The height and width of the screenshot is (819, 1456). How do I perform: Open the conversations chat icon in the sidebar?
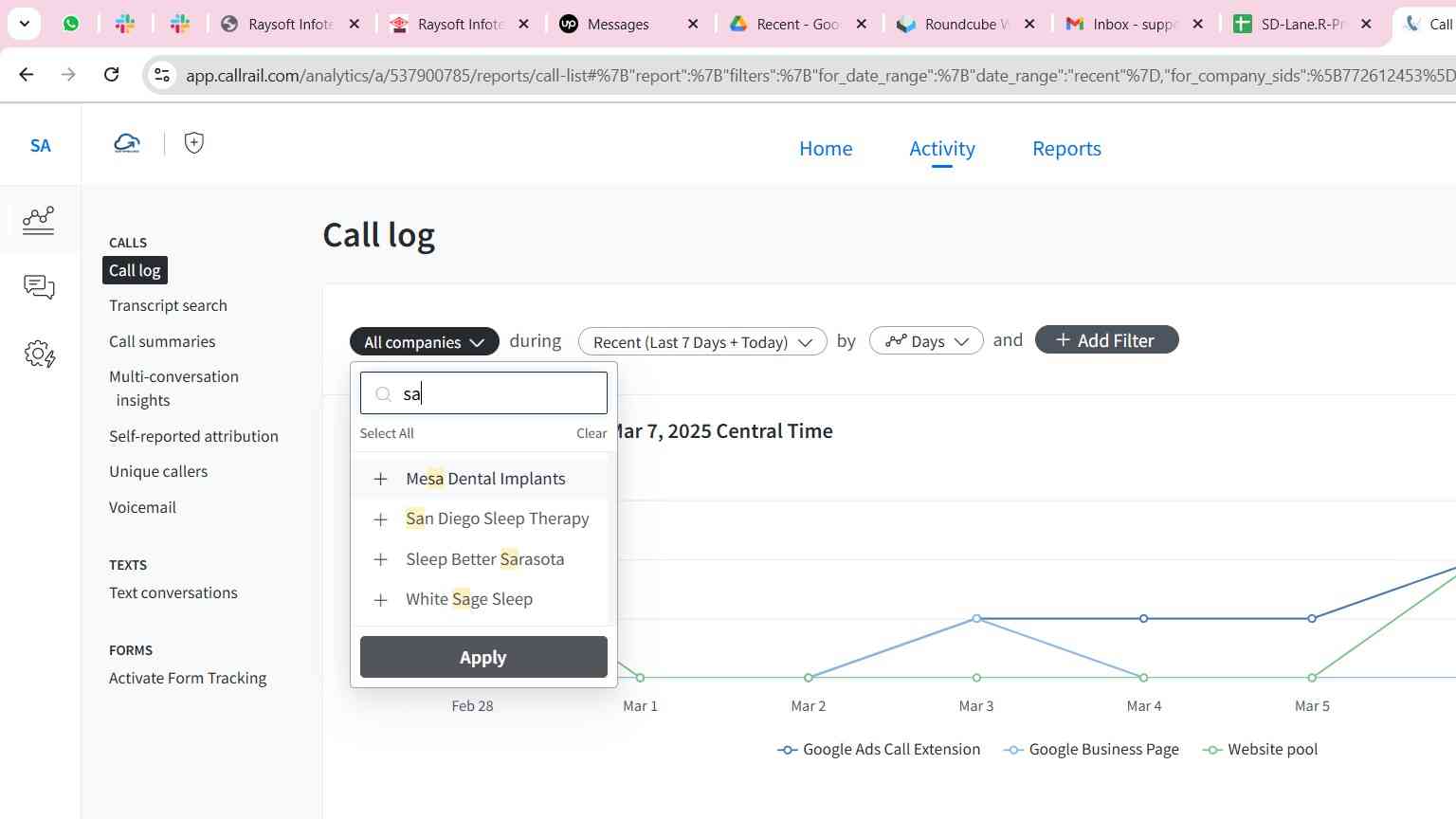coord(39,287)
